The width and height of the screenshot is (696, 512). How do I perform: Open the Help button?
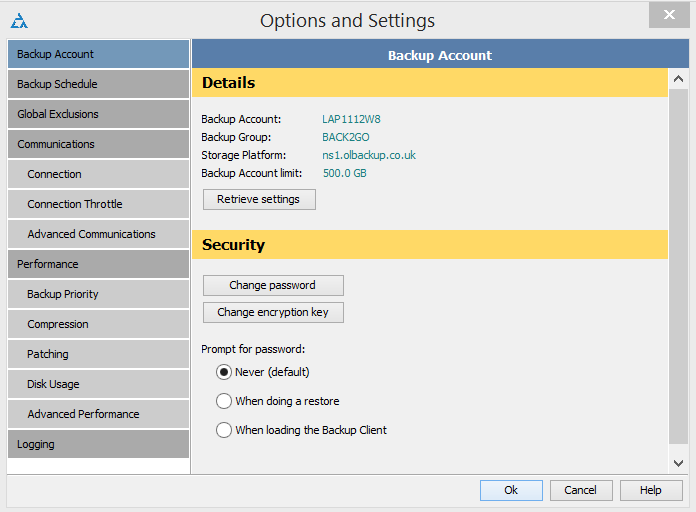[651, 490]
